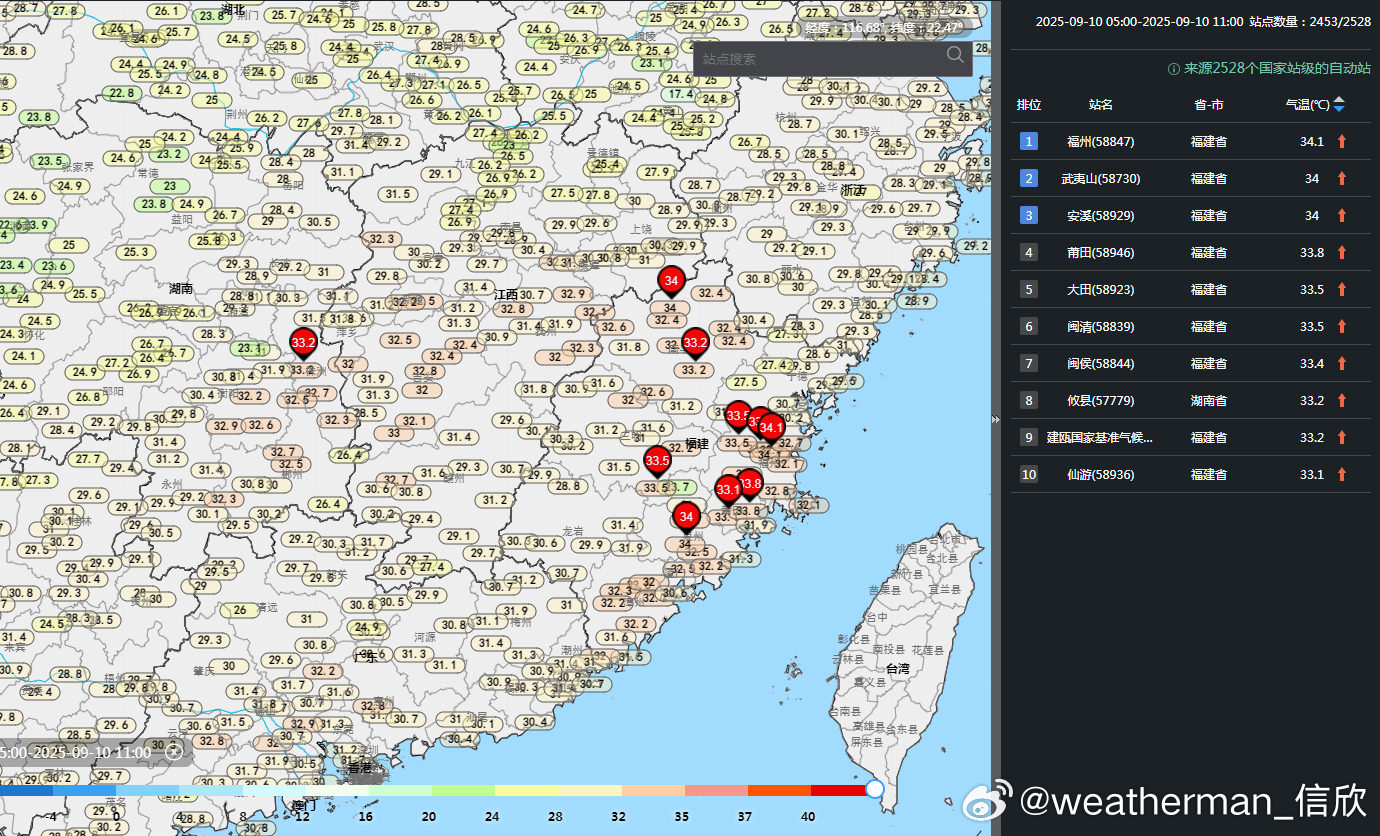Click the 气温(℃) column header text

(1307, 104)
